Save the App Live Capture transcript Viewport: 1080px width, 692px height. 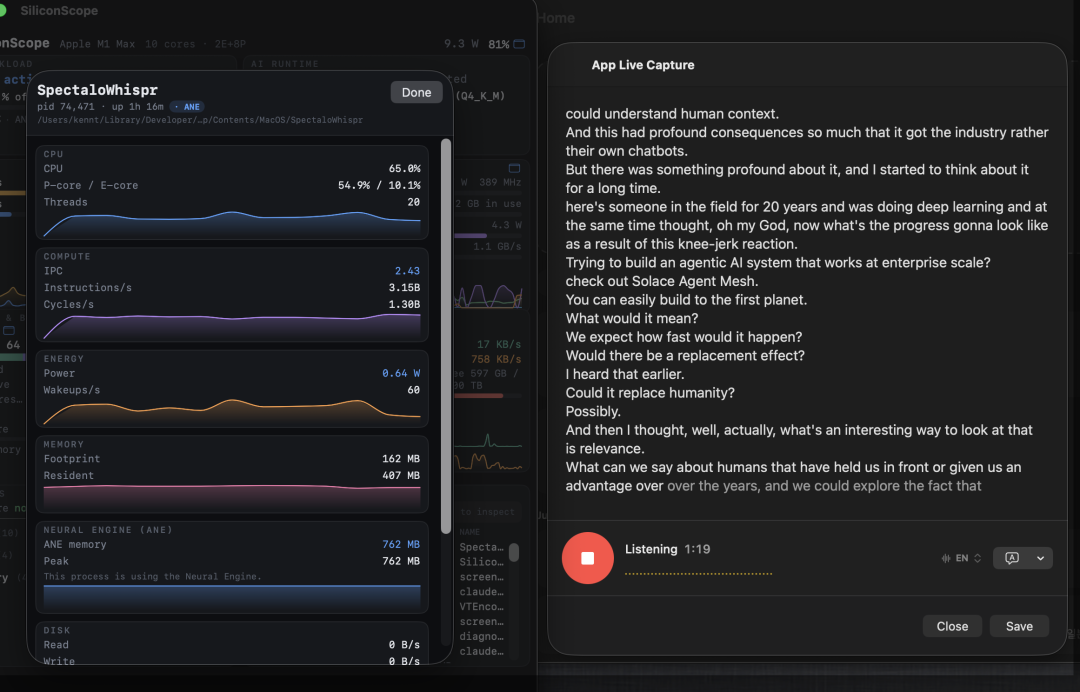(1019, 626)
